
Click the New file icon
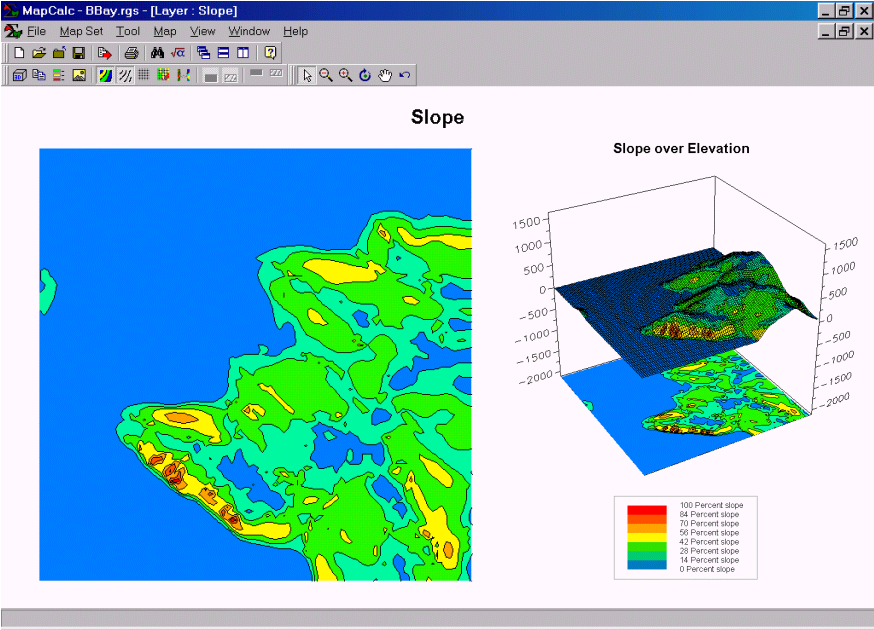(19, 52)
